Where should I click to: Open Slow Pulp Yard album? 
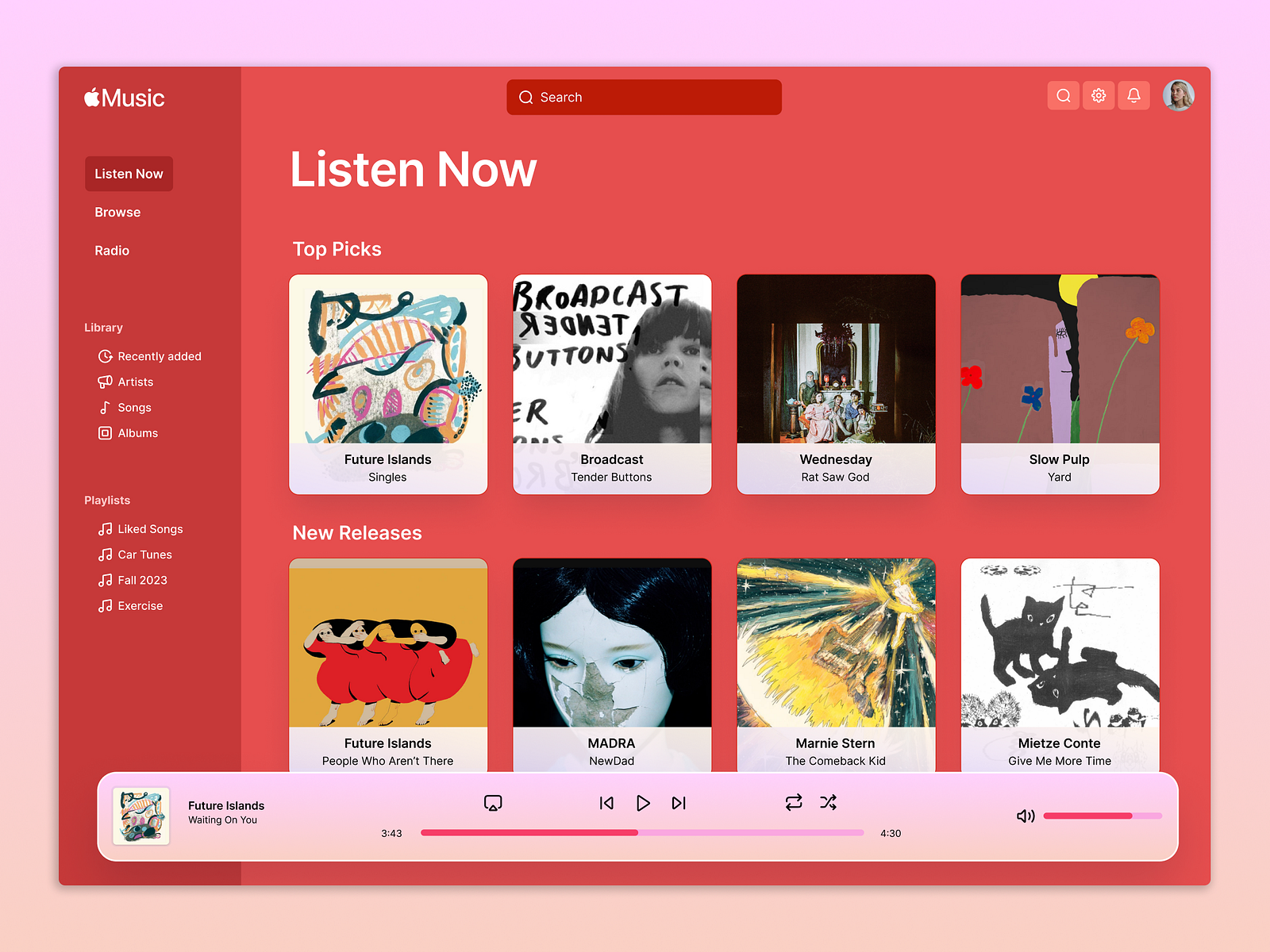(1060, 384)
